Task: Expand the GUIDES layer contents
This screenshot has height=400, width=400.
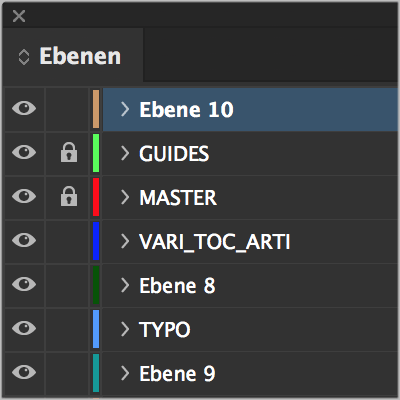Action: pos(125,153)
